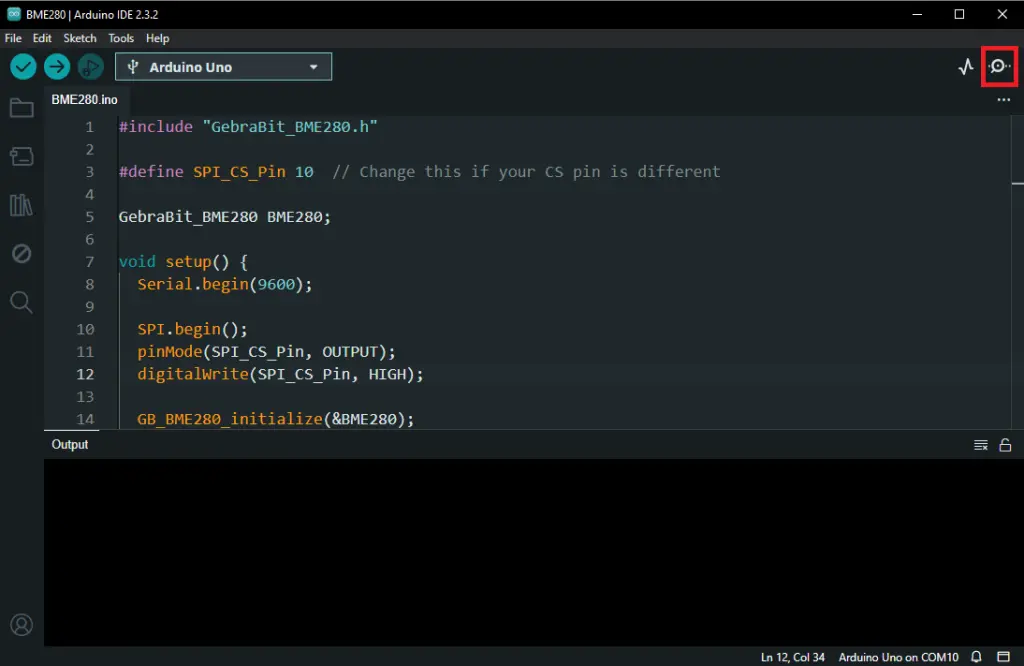
Task: Click the Upload arrow button
Action: pyautogui.click(x=57, y=67)
